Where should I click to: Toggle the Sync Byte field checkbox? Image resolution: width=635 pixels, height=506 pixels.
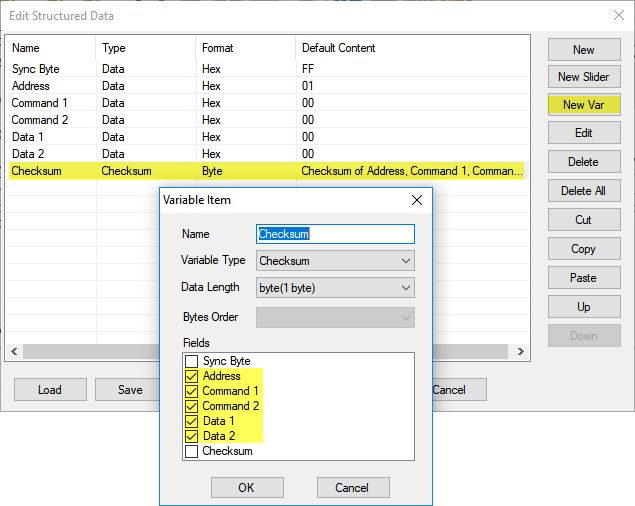(192, 361)
